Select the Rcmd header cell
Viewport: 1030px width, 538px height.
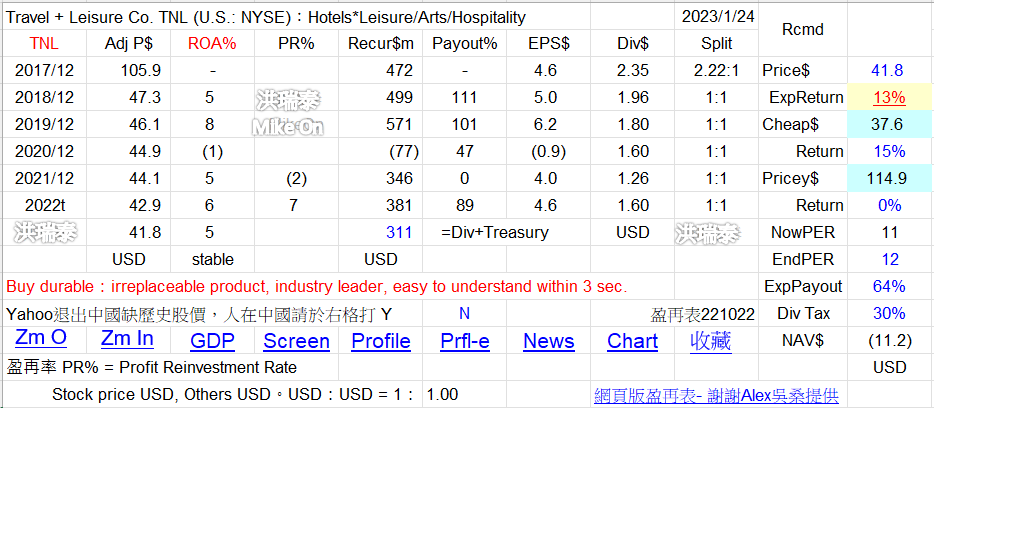pyautogui.click(x=803, y=30)
